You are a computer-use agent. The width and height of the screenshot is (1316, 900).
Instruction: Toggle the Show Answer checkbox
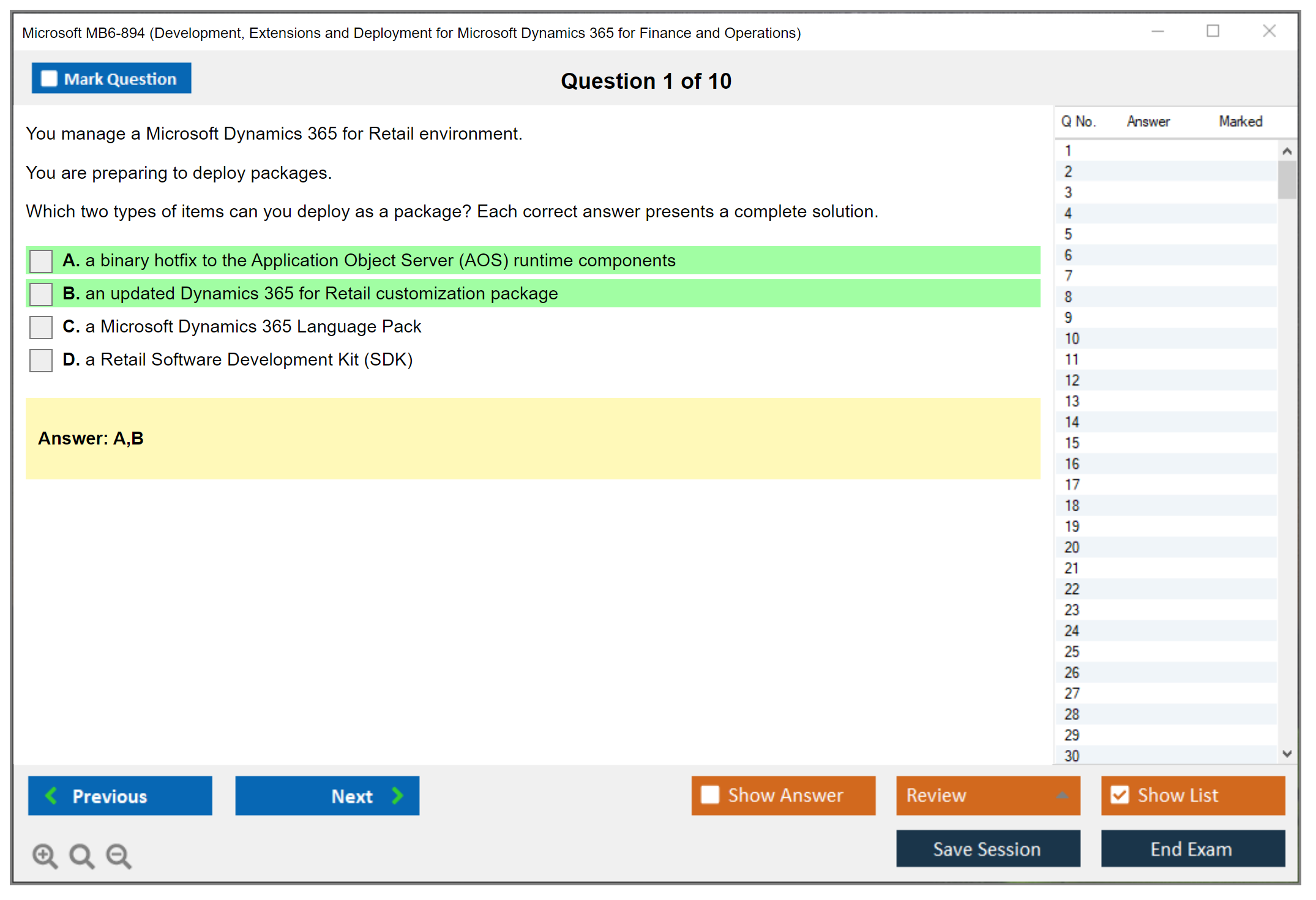click(710, 795)
